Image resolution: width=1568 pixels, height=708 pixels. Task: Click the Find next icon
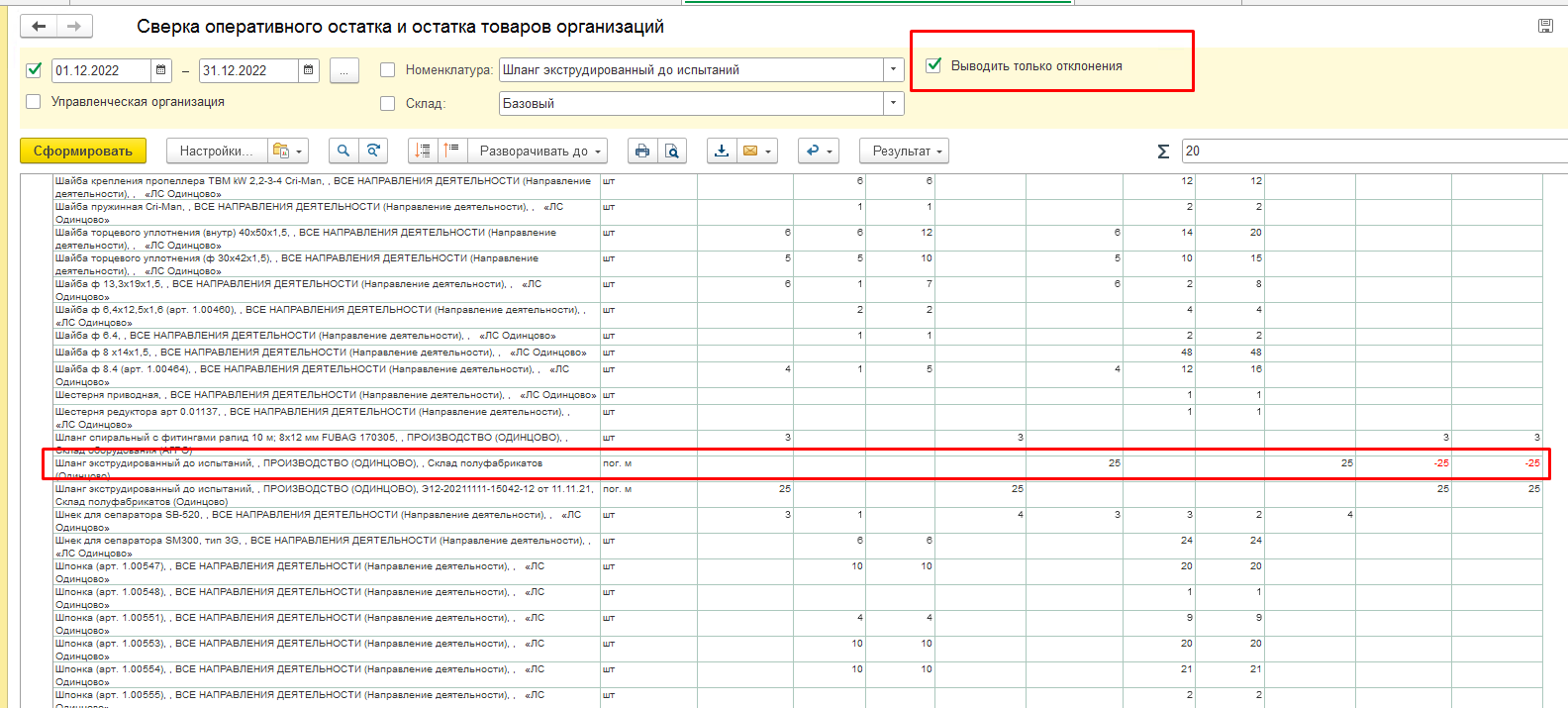click(x=373, y=151)
